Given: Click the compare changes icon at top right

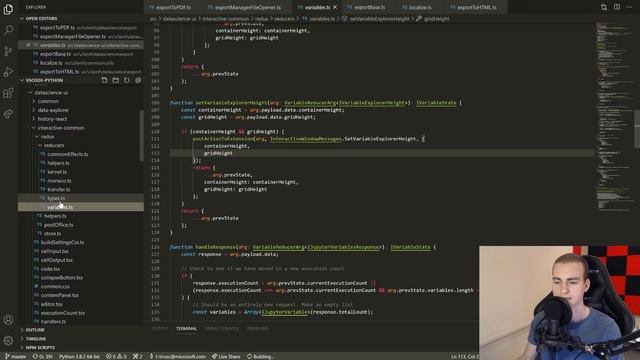Looking at the screenshot, I should [x=604, y=7].
